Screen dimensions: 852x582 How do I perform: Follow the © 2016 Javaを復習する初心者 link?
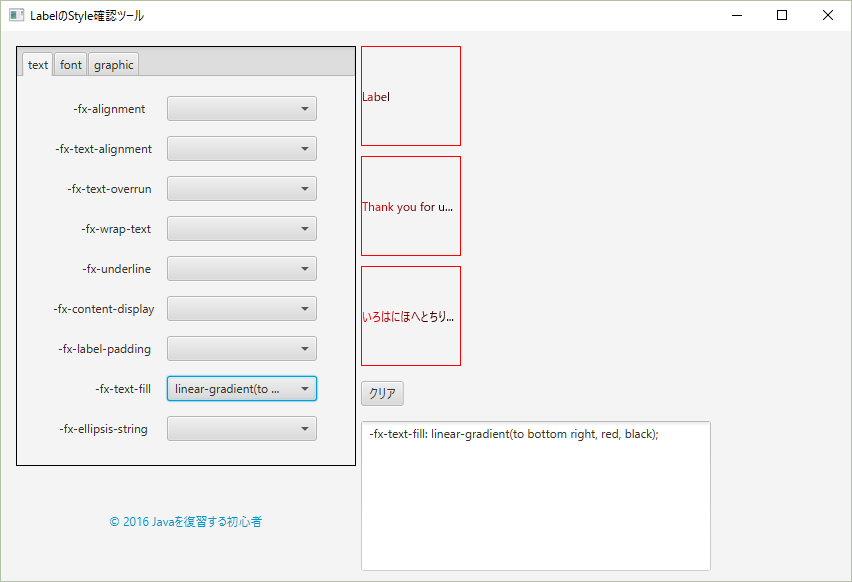click(x=186, y=521)
